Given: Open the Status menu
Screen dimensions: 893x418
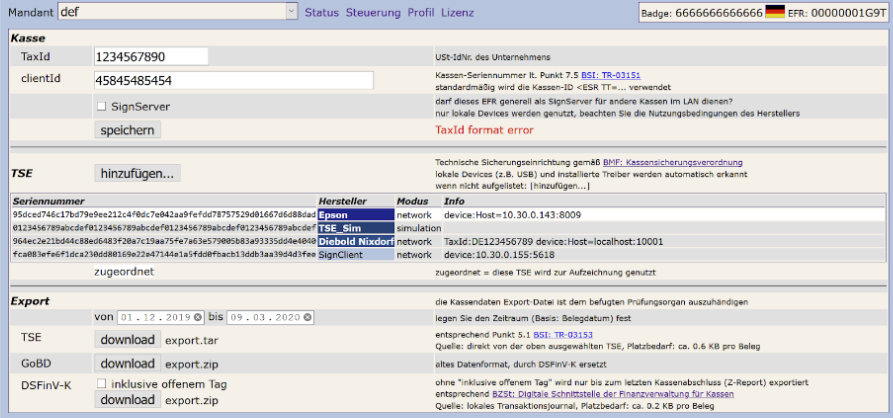Looking at the screenshot, I should pyautogui.click(x=322, y=12).
